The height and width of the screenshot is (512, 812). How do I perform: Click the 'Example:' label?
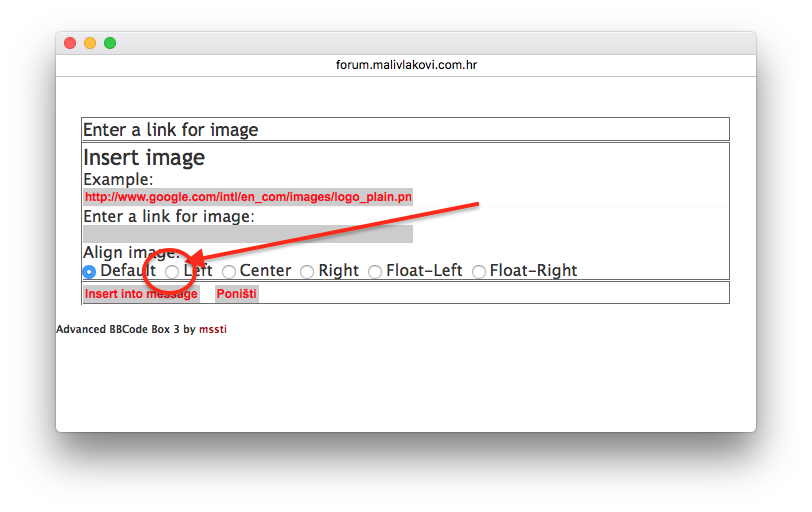pos(119,180)
